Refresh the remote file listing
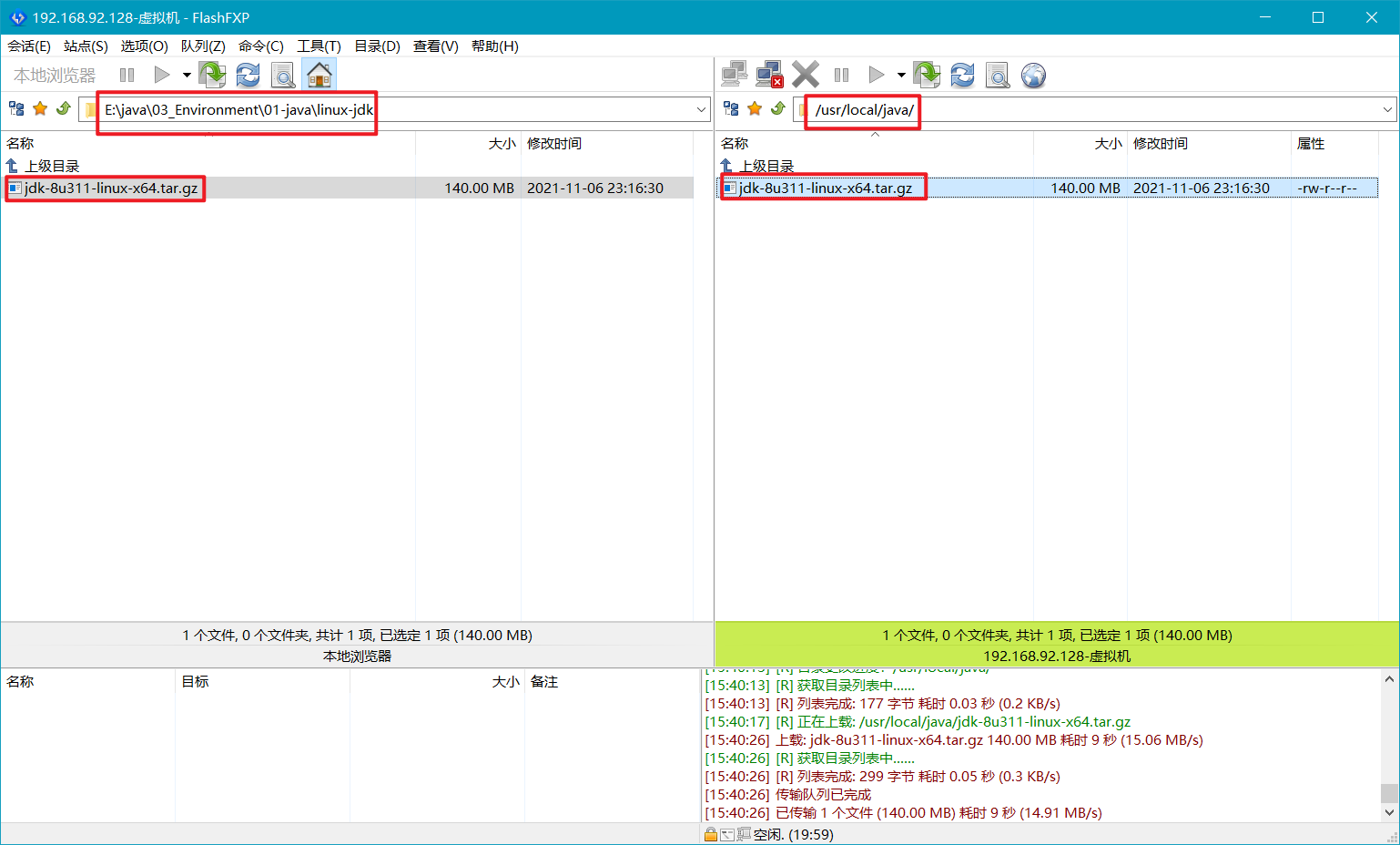 962,75
